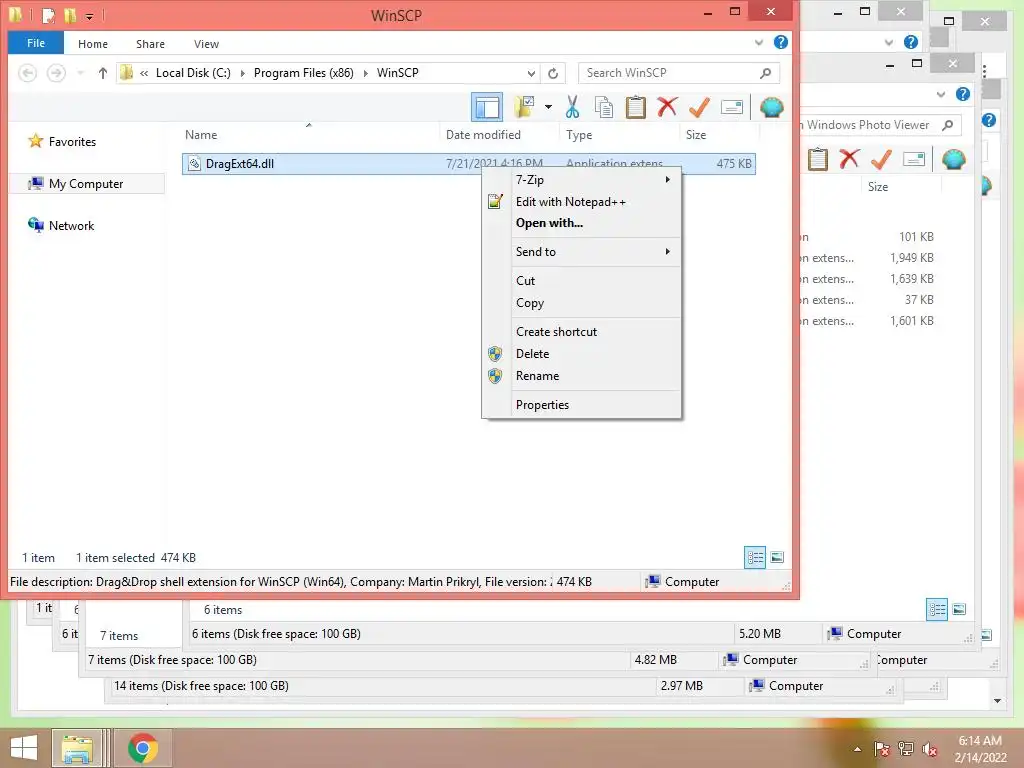Screen dimensions: 1024x768
Task: Click the clipboard Paste icon in WinSCP window
Action: (635, 107)
